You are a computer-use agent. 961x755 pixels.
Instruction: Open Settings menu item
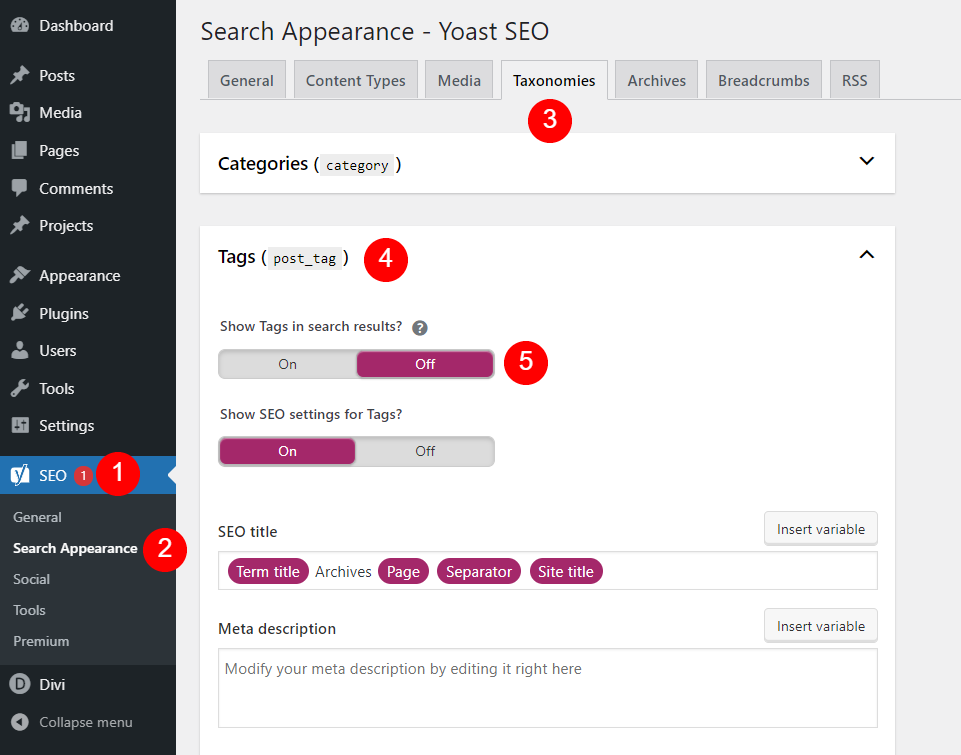[x=67, y=425]
